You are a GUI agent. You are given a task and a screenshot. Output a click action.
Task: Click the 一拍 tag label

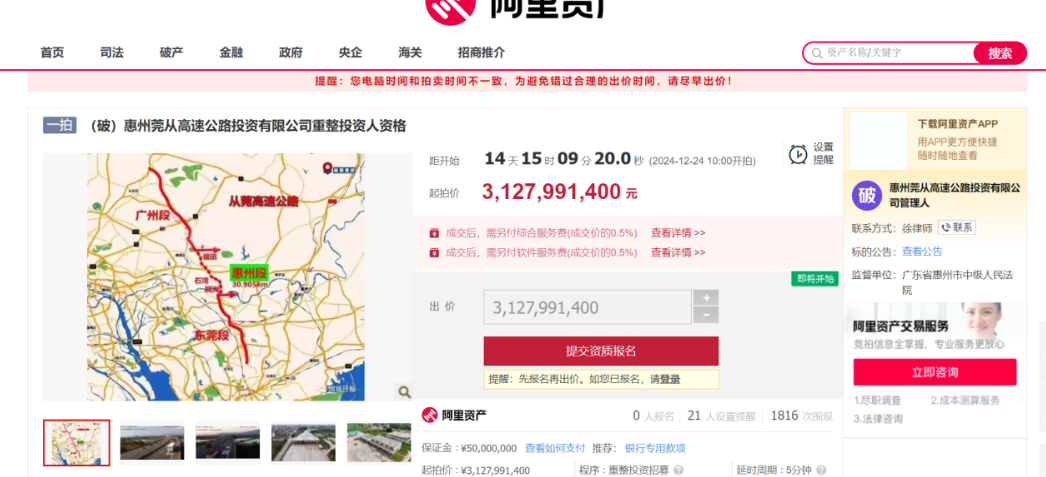pos(60,125)
